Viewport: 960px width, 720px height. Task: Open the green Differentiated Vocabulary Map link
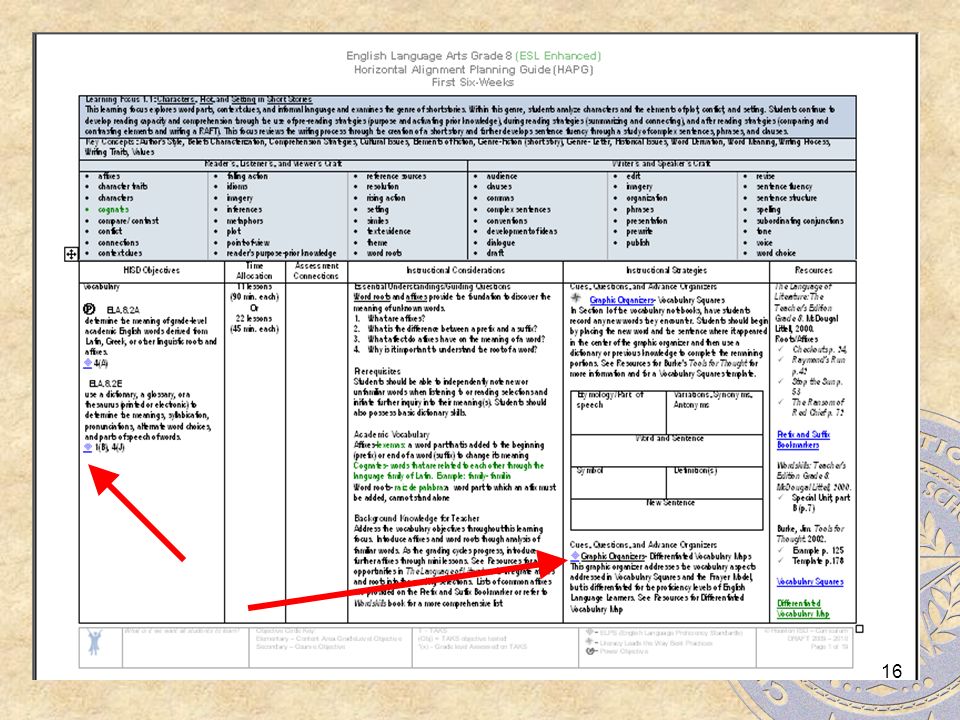803,609
